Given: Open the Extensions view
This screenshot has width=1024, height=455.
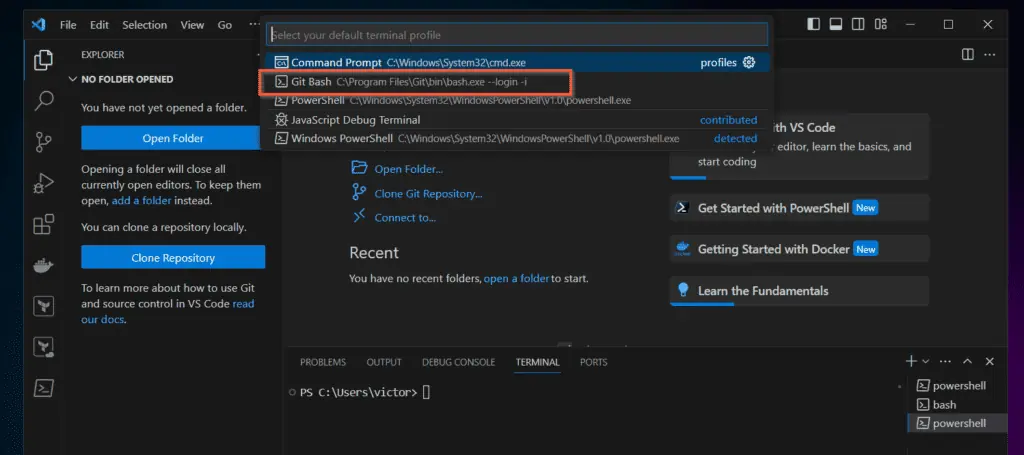Looking at the screenshot, I should (x=43, y=225).
